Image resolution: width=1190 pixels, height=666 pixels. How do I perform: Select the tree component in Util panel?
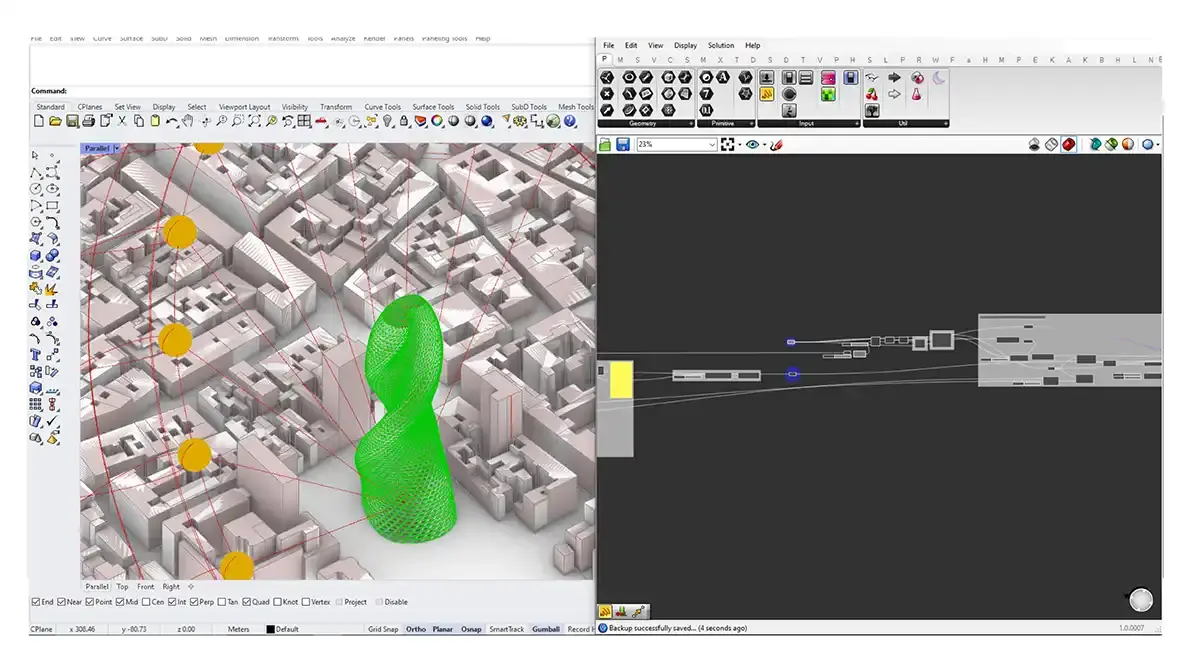point(872,110)
